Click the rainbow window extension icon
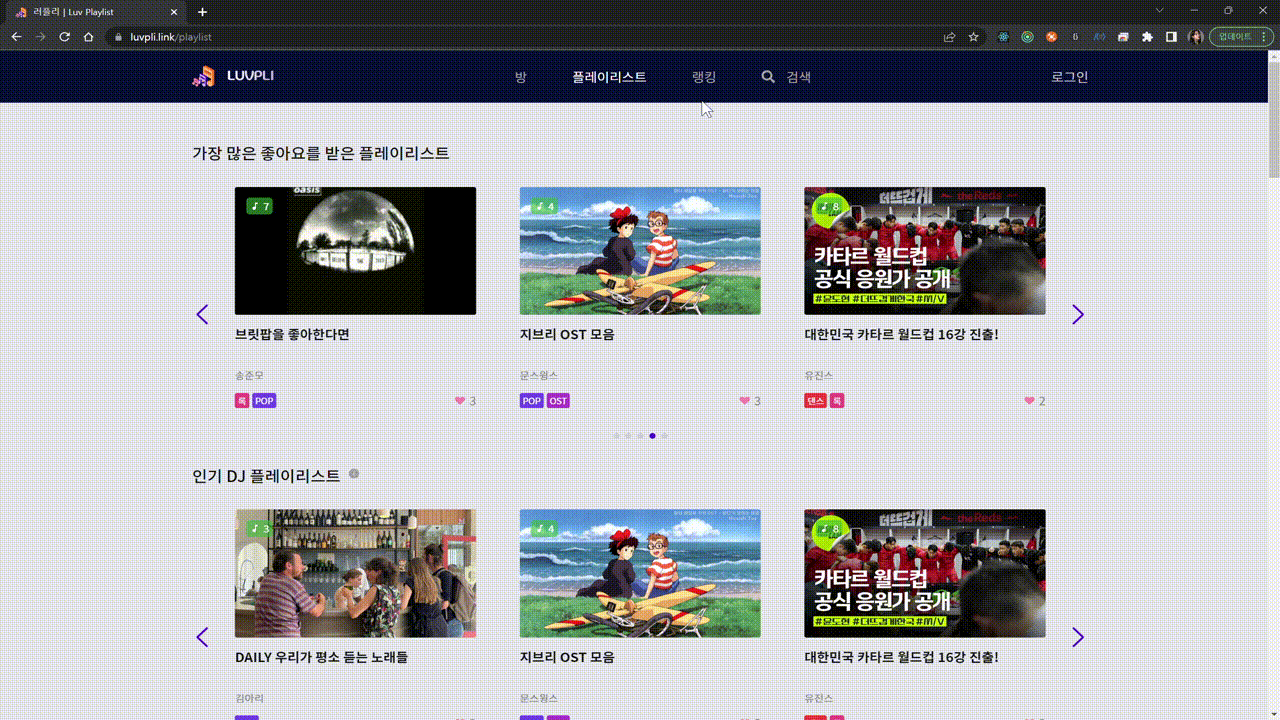 (x=1123, y=37)
